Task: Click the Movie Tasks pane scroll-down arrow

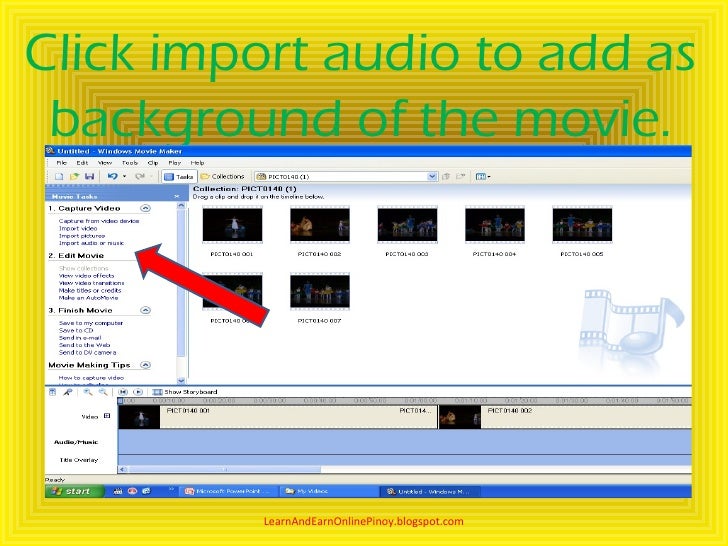Action: coord(181,381)
